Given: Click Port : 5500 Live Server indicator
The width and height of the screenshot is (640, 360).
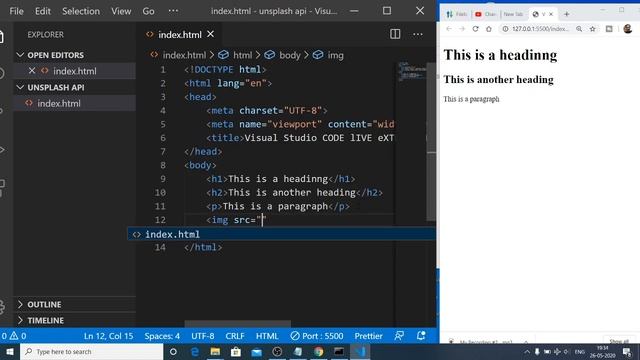Looking at the screenshot, I should click(317, 336).
